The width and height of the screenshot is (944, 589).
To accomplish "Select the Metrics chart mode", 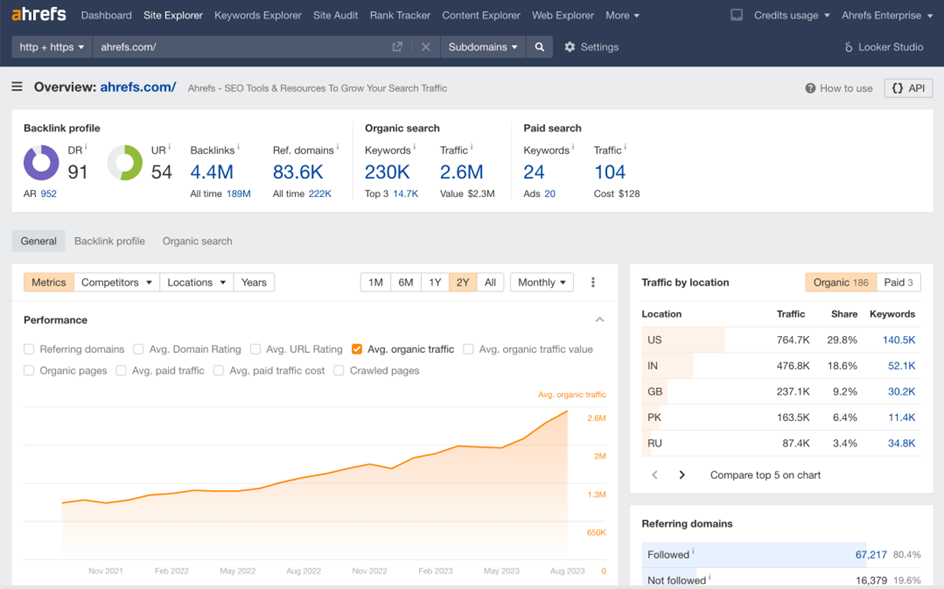I will (x=49, y=282).
